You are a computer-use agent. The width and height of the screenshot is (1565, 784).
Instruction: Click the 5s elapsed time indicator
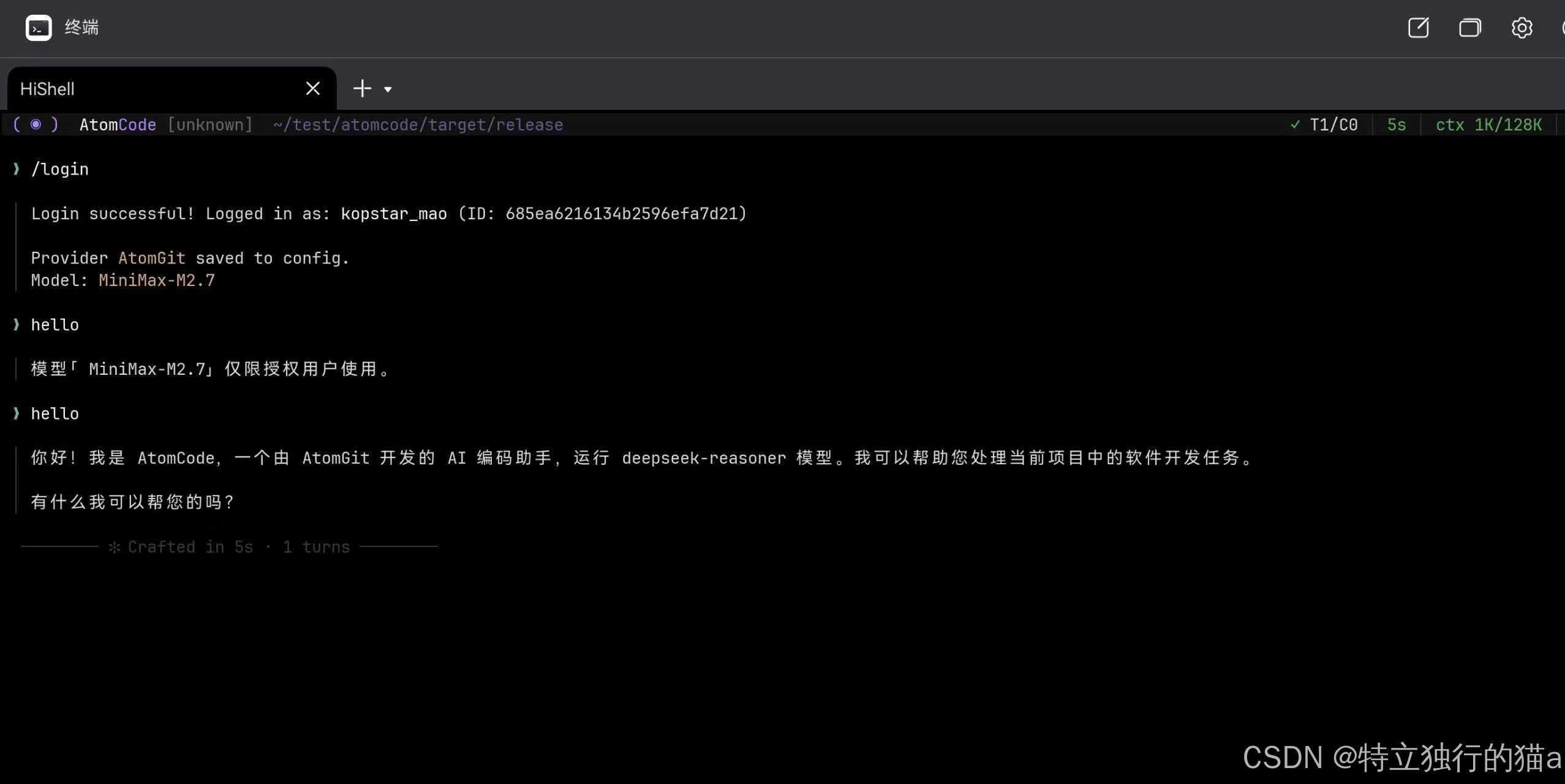pos(1396,125)
